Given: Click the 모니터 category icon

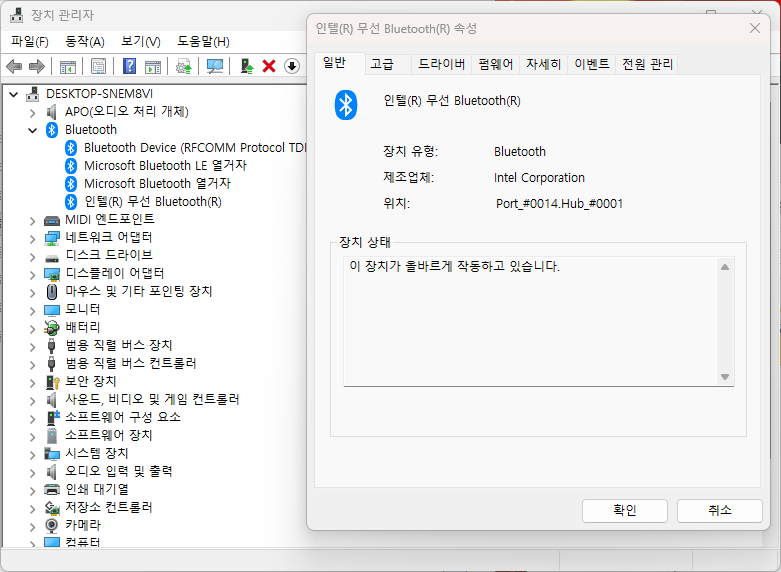Looking at the screenshot, I should coord(52,310).
